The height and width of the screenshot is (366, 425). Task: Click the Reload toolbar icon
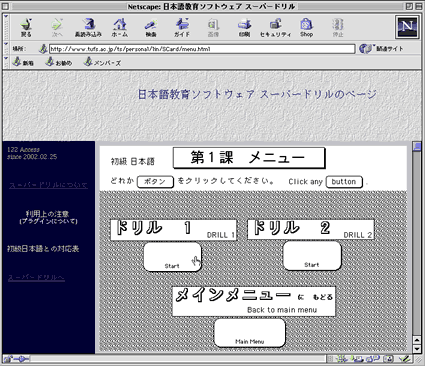88,27
